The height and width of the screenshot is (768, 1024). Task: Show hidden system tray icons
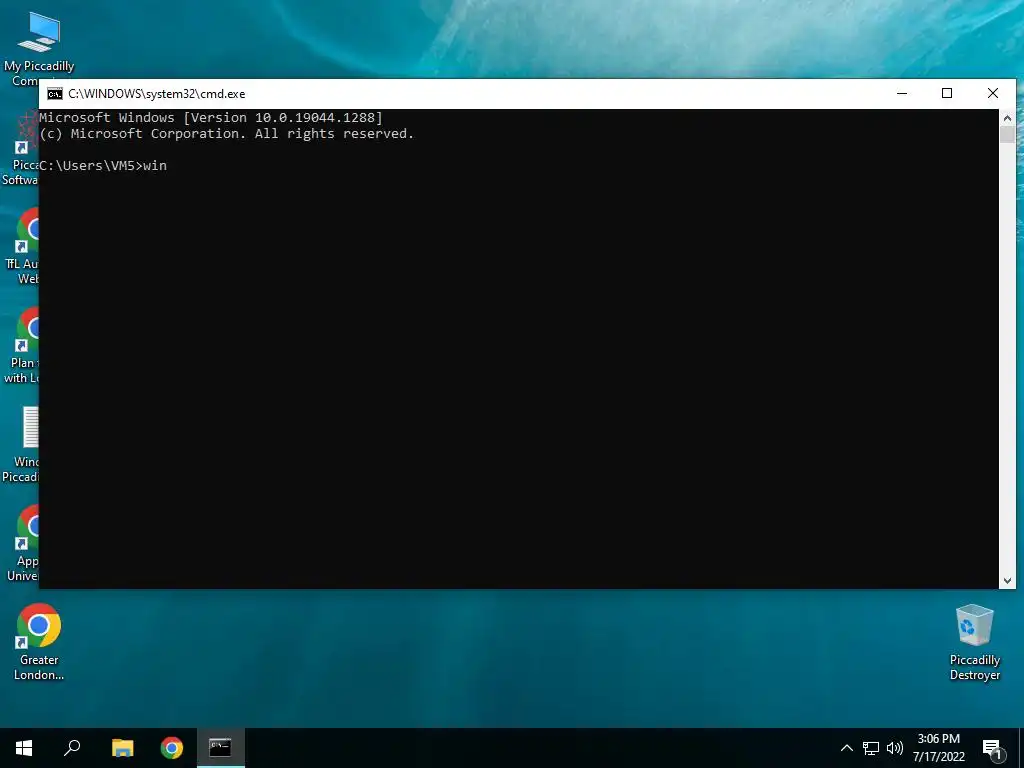(846, 748)
